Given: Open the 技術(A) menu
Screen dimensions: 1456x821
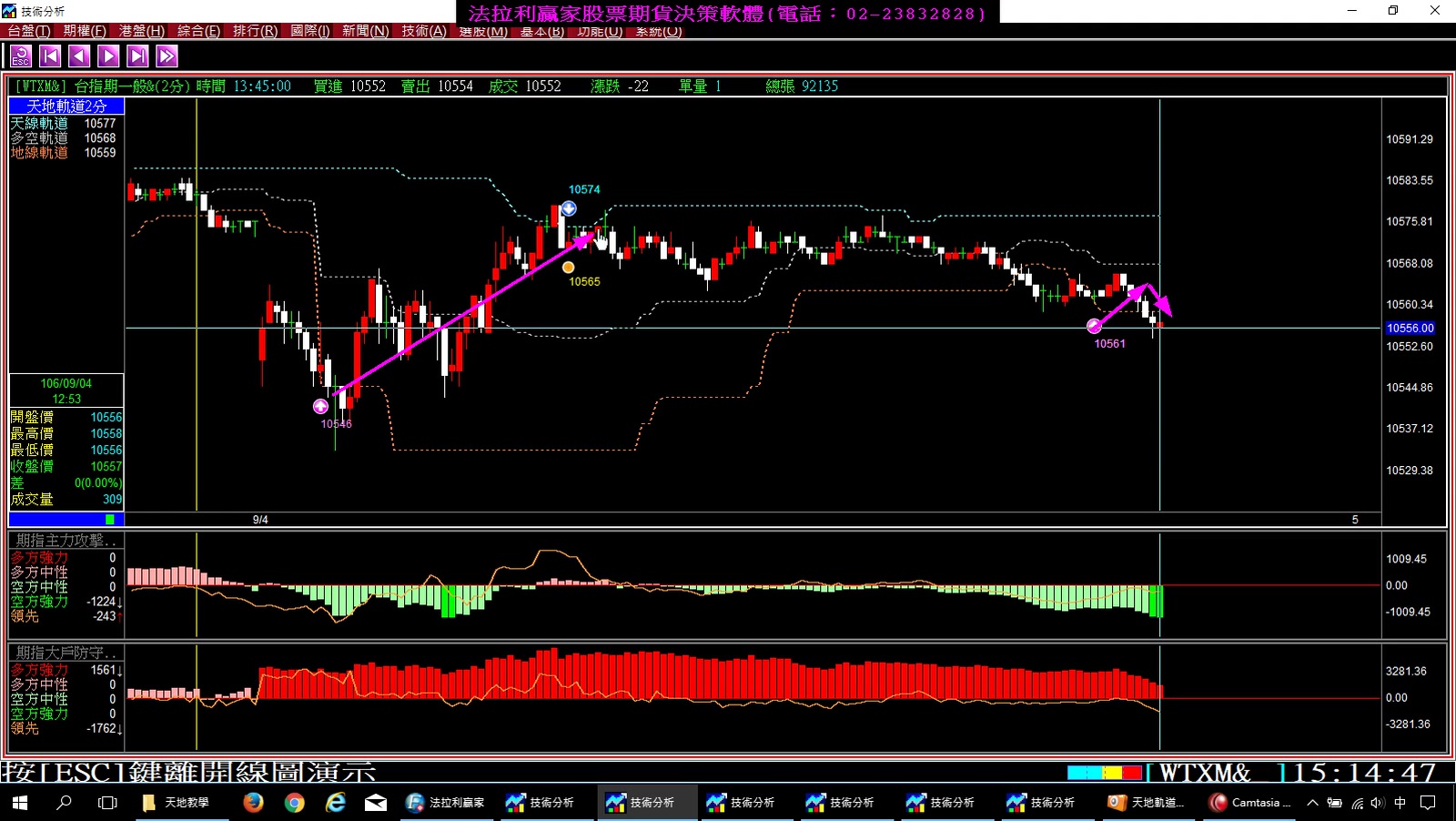Looking at the screenshot, I should (424, 31).
